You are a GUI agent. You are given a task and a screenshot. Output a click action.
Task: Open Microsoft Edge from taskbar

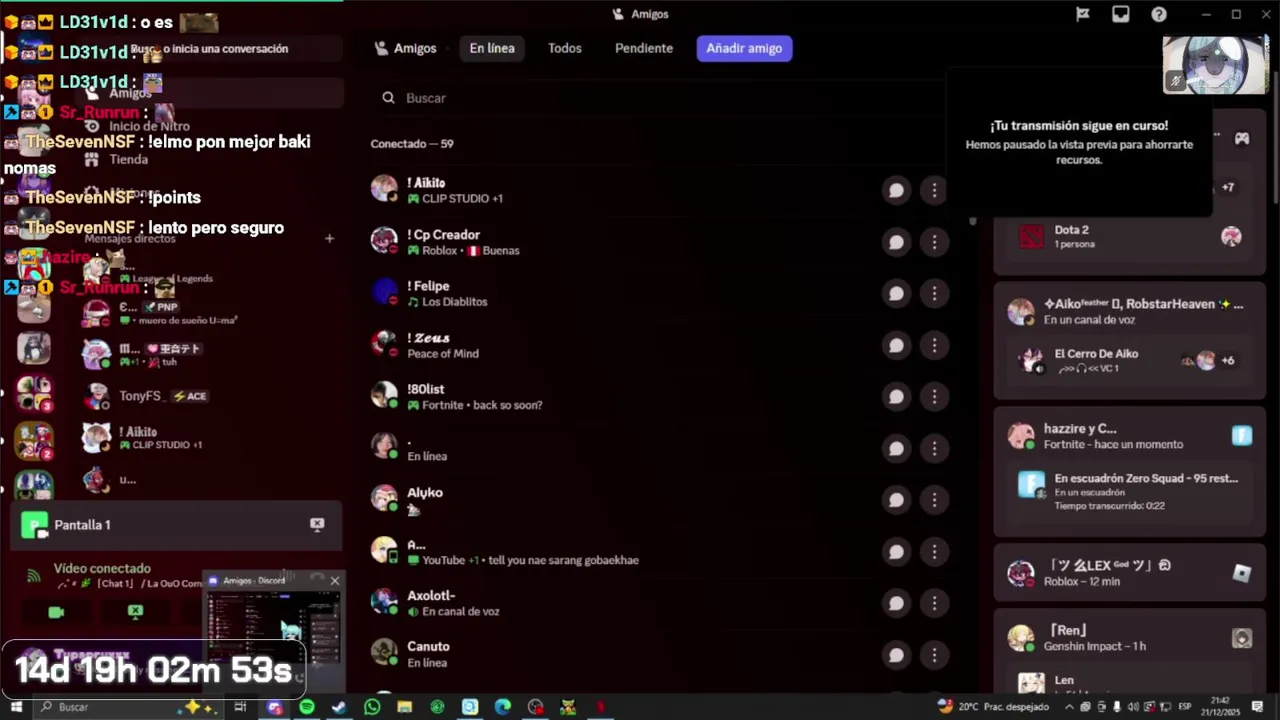point(503,707)
